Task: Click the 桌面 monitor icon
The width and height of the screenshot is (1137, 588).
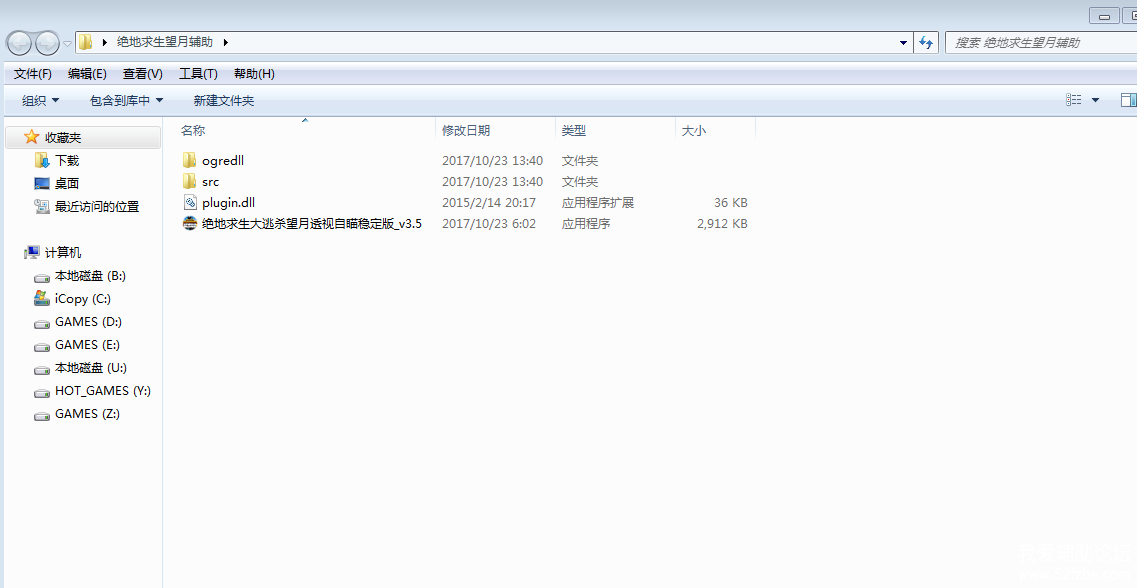Action: (42, 183)
